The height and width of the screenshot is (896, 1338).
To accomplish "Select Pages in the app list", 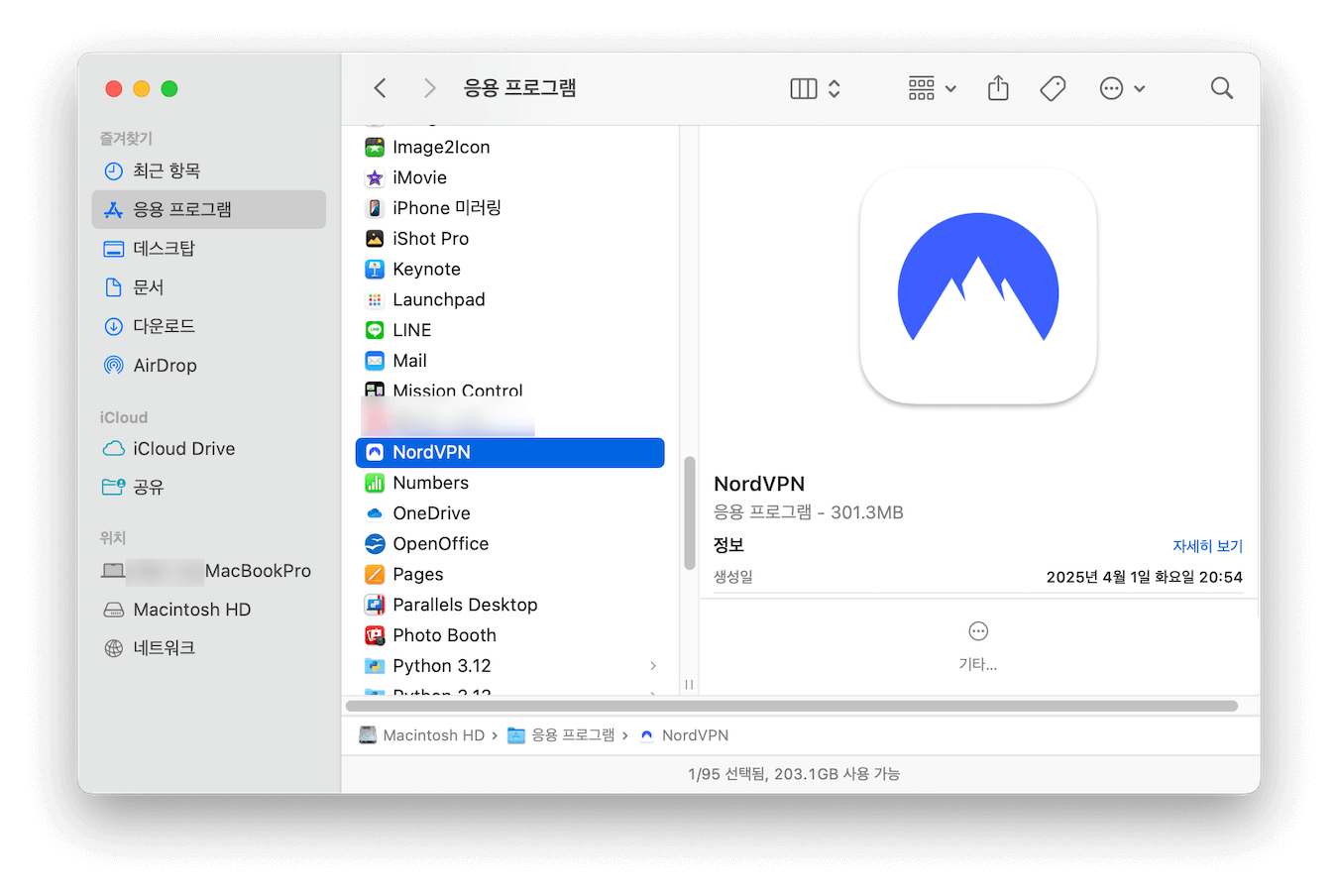I will pos(509,575).
